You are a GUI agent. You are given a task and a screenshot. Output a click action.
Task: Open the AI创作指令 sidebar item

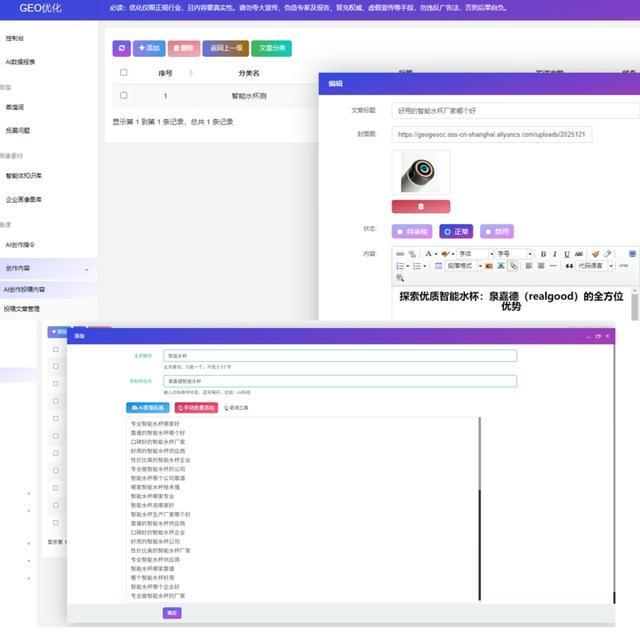coord(20,245)
